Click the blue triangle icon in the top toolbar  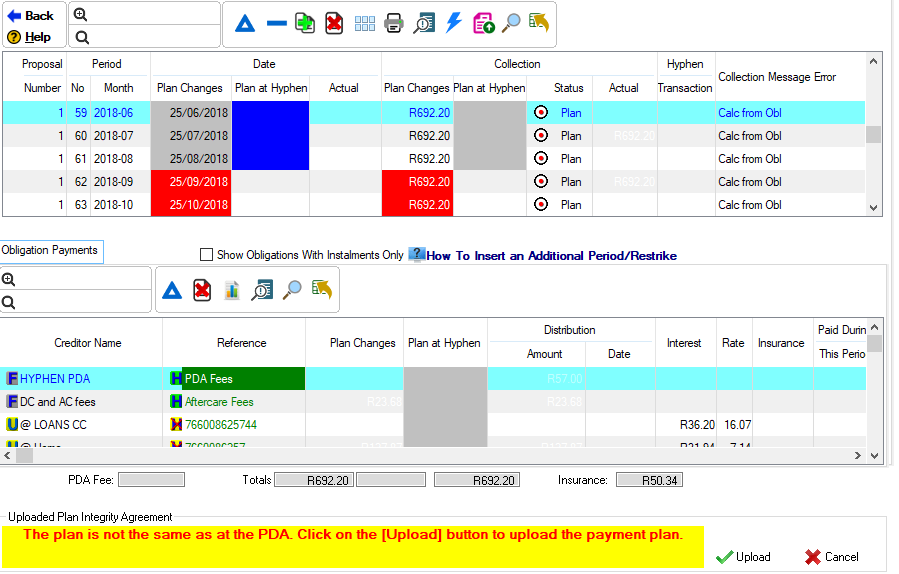coord(245,24)
